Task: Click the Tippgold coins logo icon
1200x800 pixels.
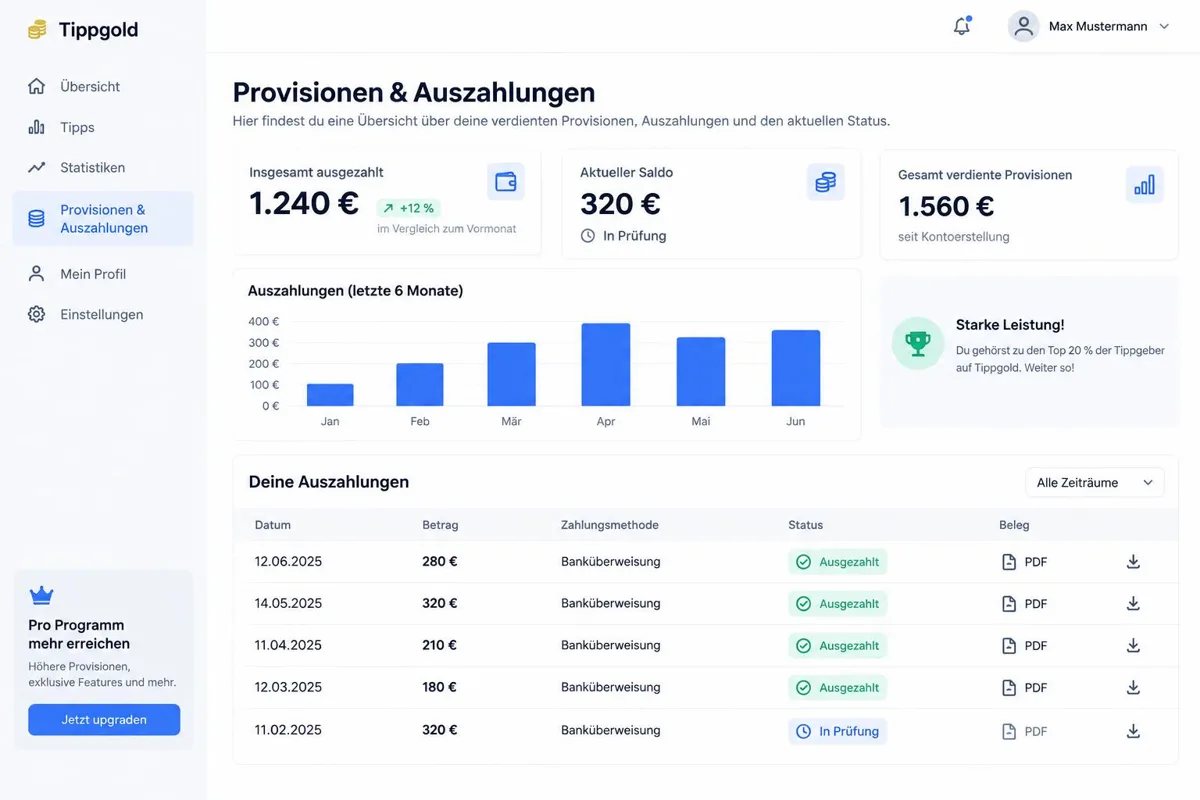Action: tap(37, 30)
